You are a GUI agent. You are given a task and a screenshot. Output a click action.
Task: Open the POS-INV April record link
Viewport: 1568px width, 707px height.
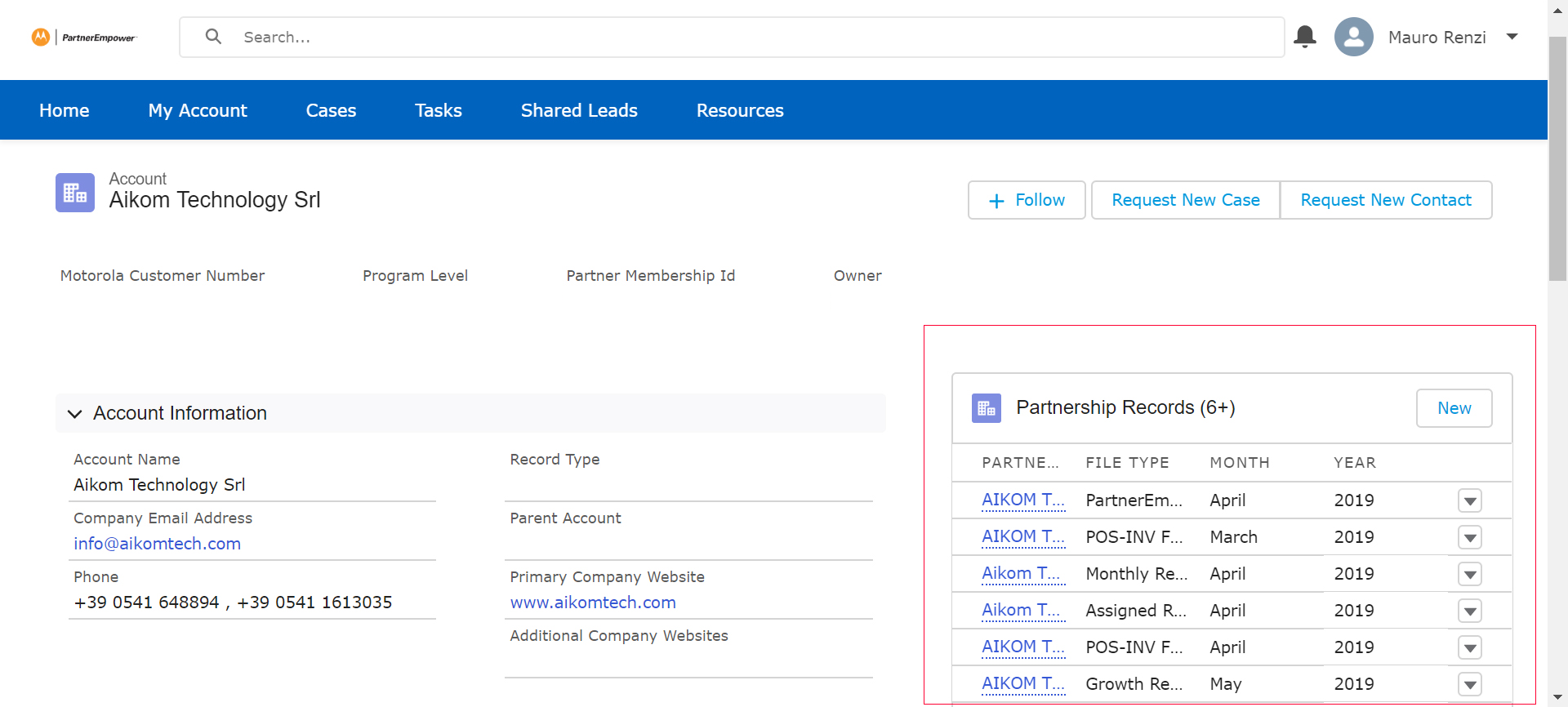(x=1022, y=647)
